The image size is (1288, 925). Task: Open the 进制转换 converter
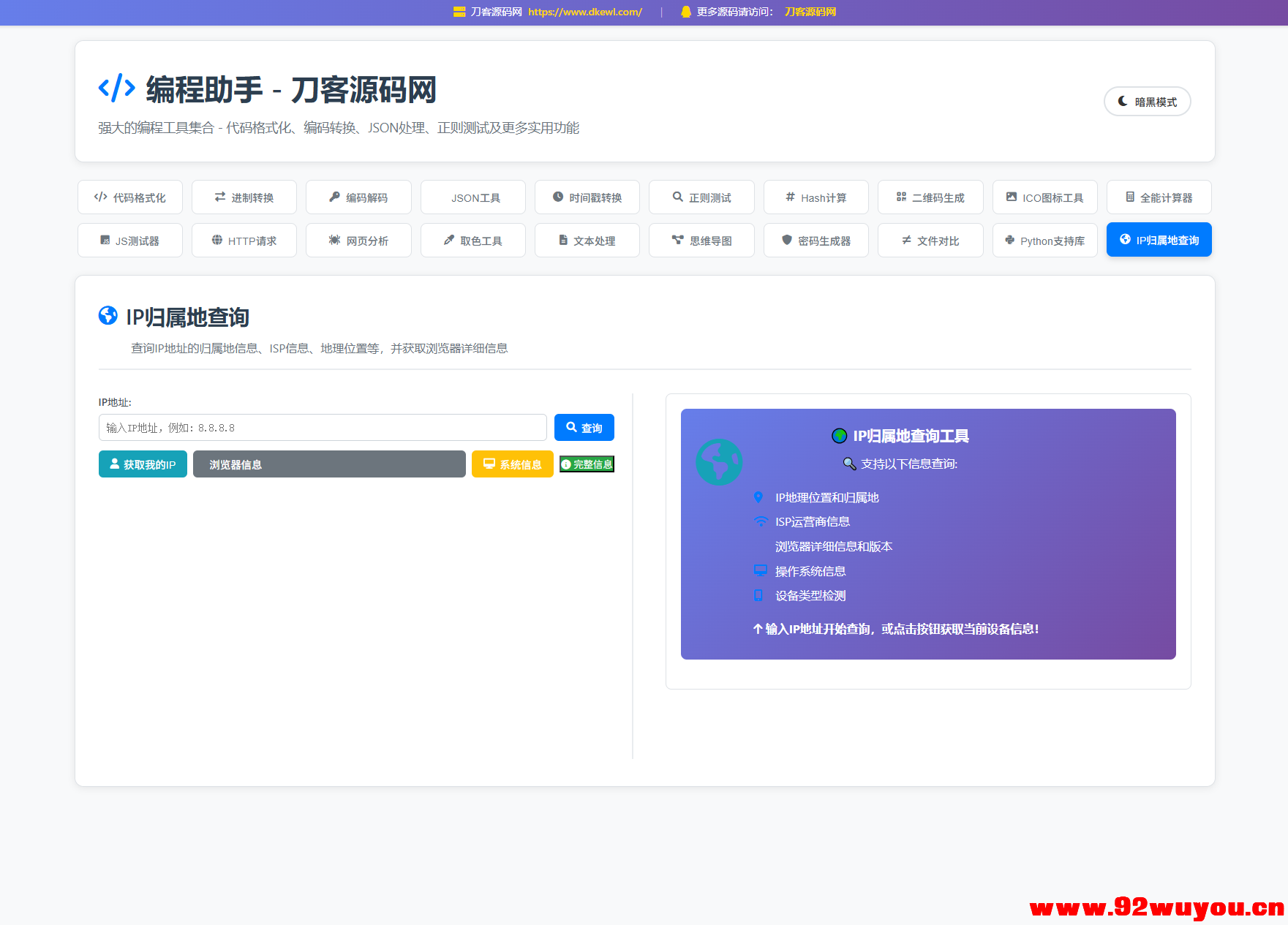pos(244,197)
